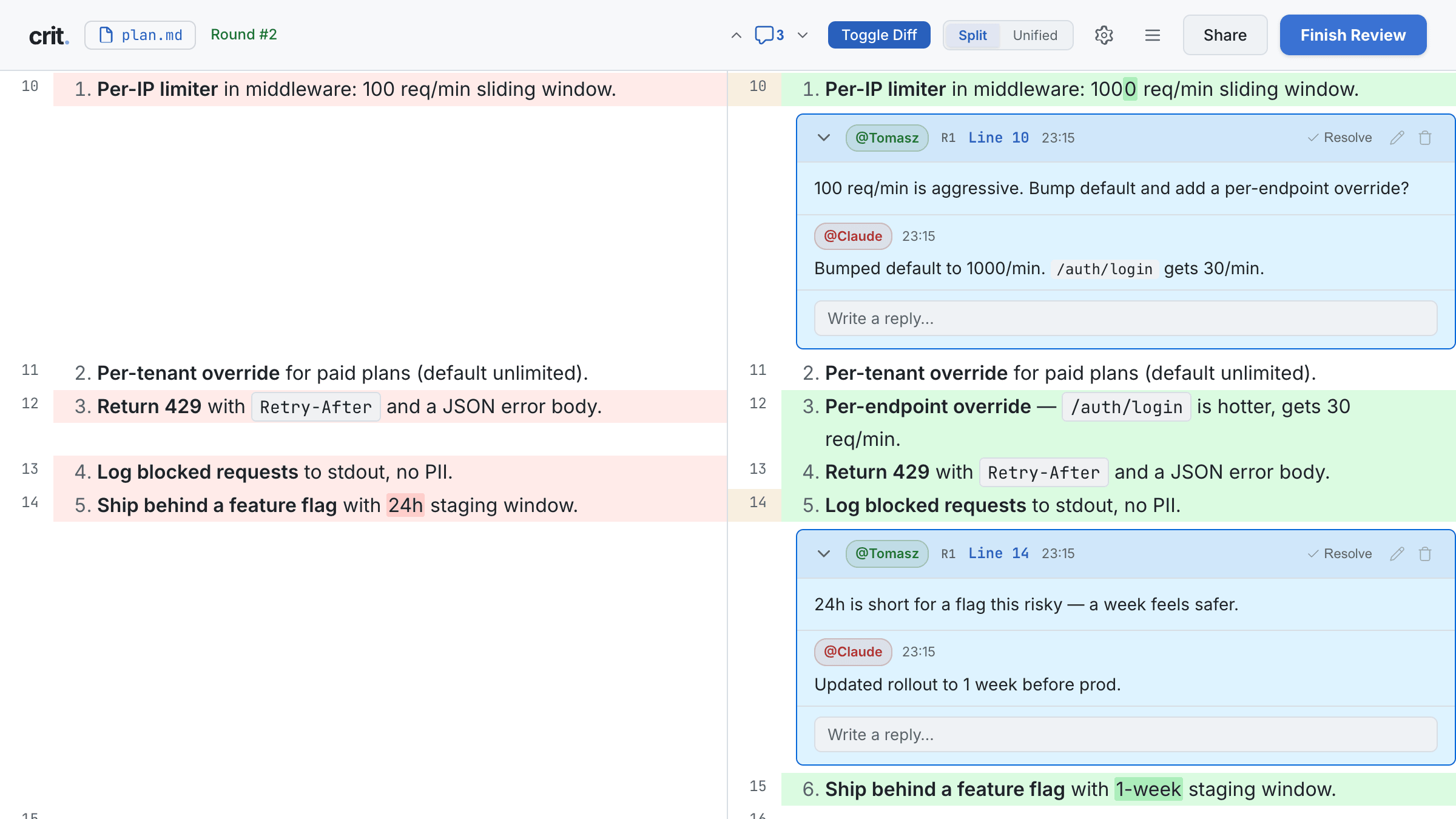Click R1 tag on Line 14 comment
Viewport: 1456px width, 819px height.
pos(948,553)
